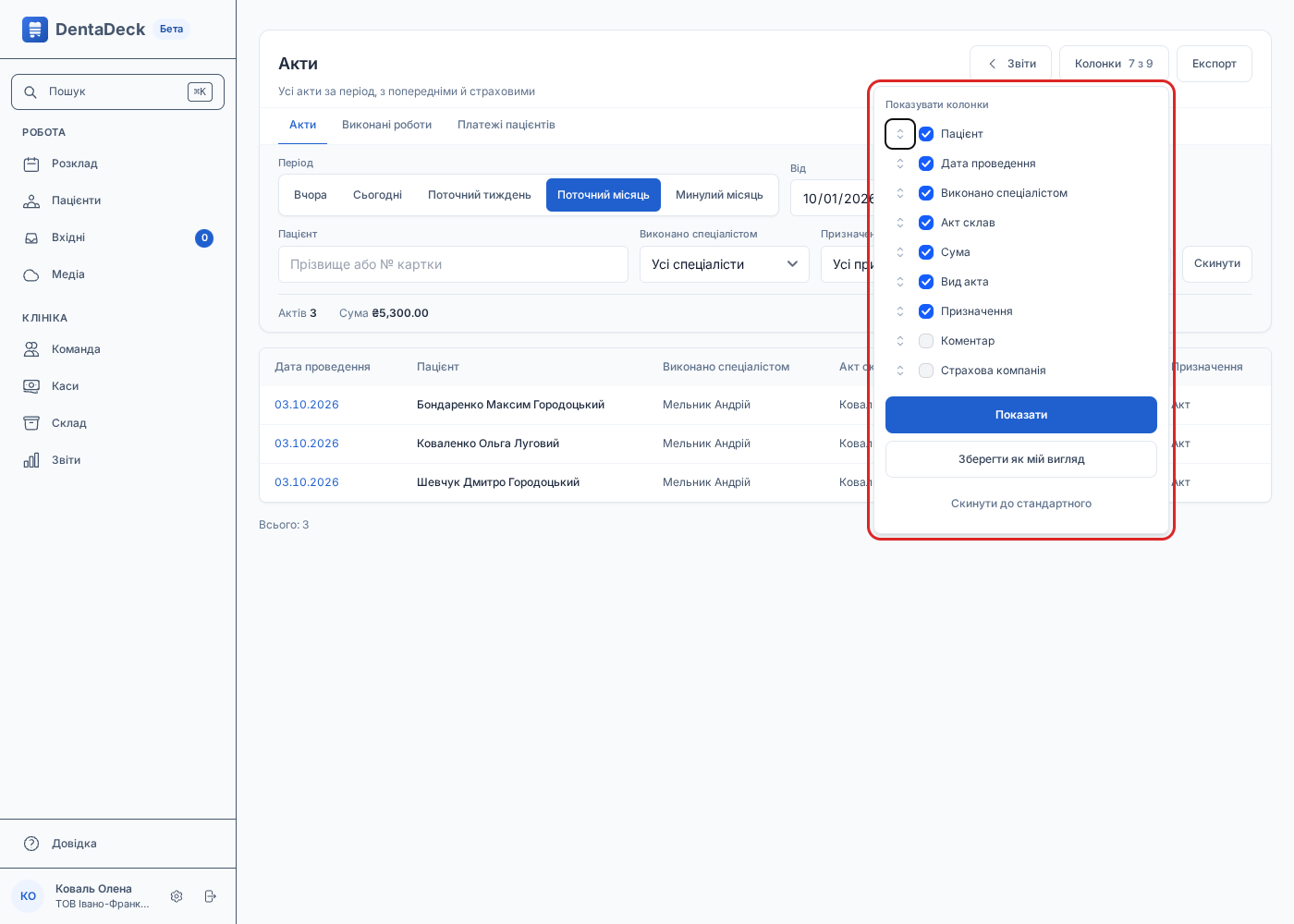
Task: Enable the Страхова компанія column checkbox
Action: pos(926,371)
